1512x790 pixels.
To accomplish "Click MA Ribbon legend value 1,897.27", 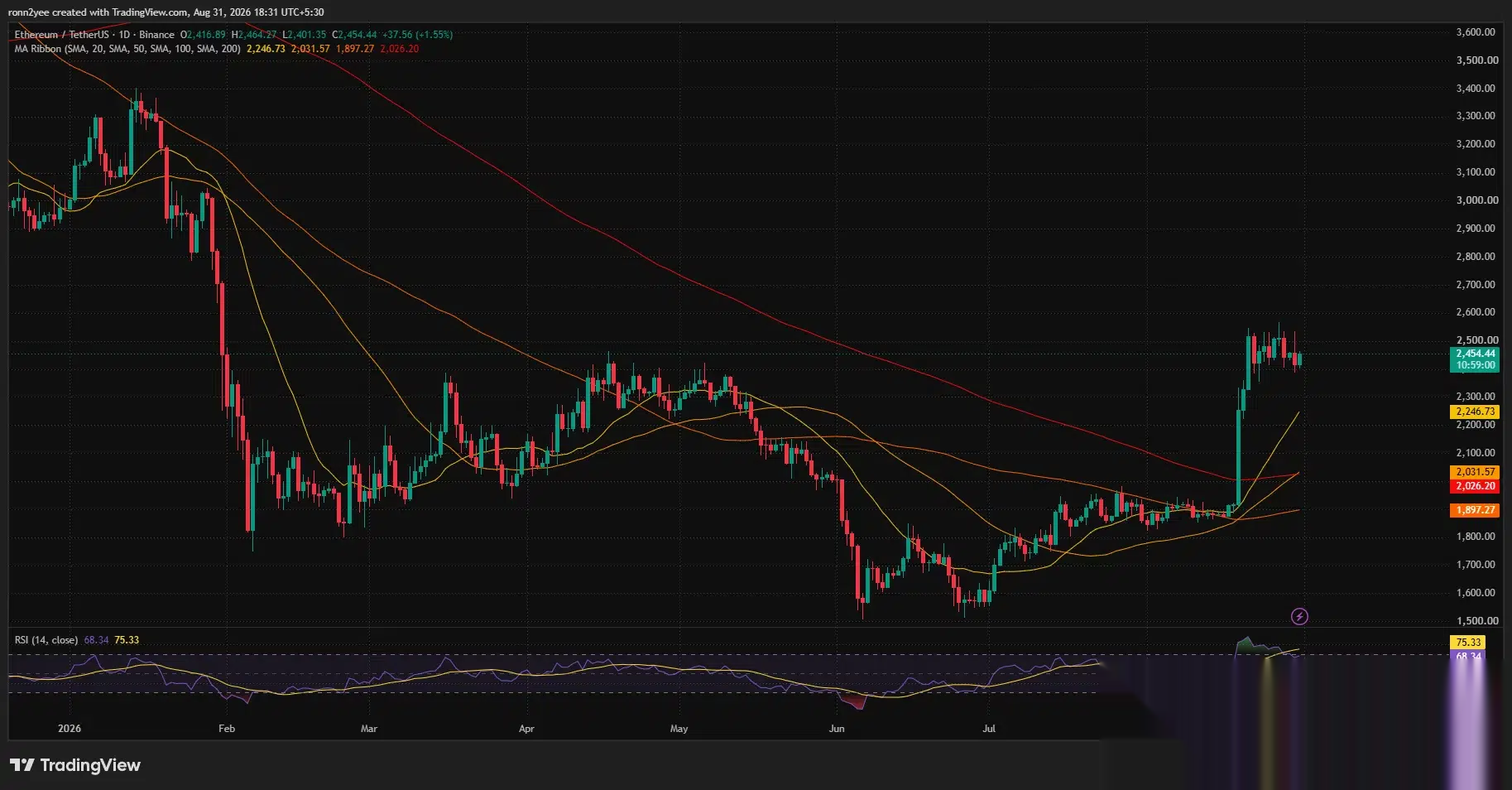I will click(355, 49).
